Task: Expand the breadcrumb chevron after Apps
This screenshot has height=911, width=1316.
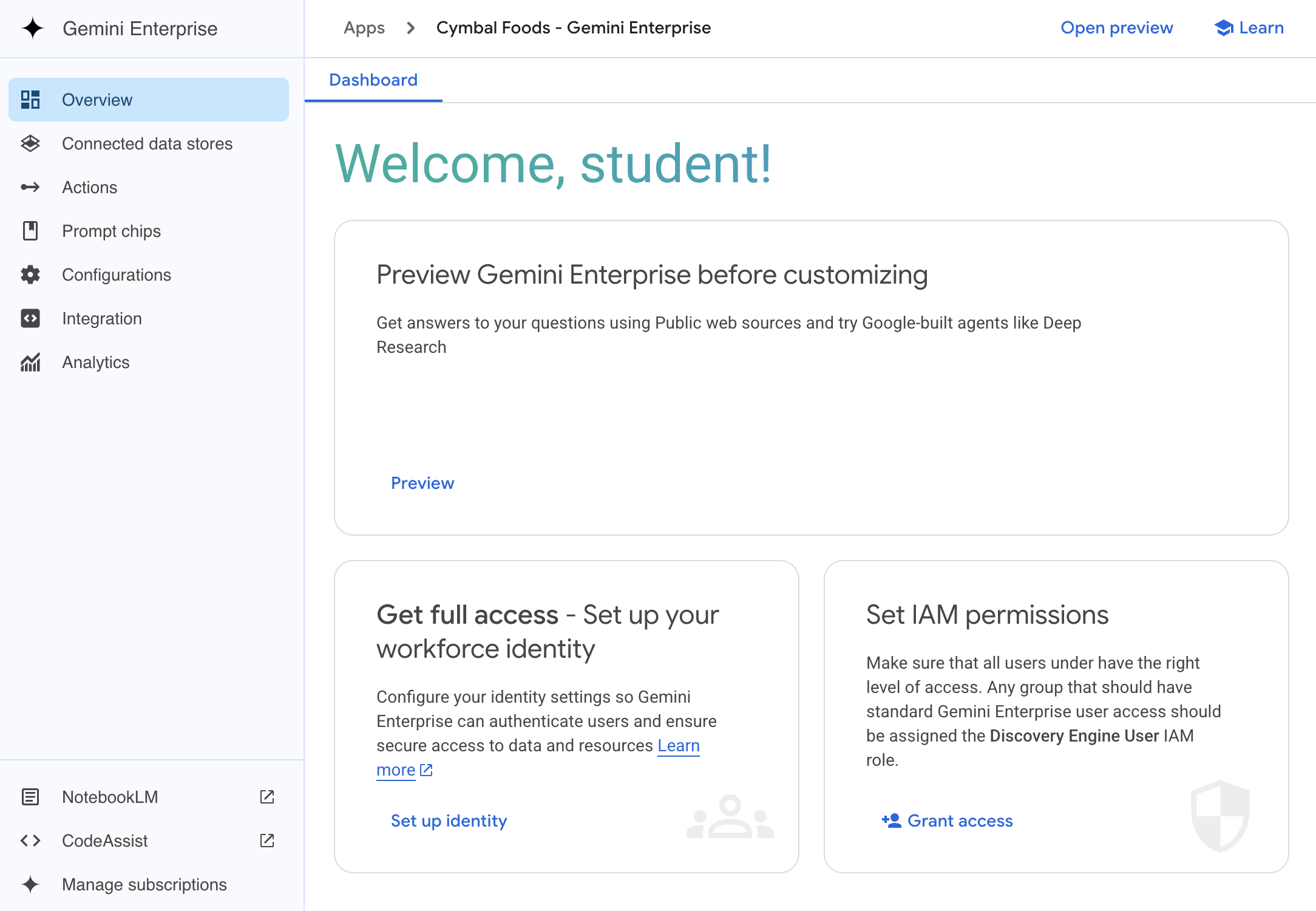Action: [411, 28]
